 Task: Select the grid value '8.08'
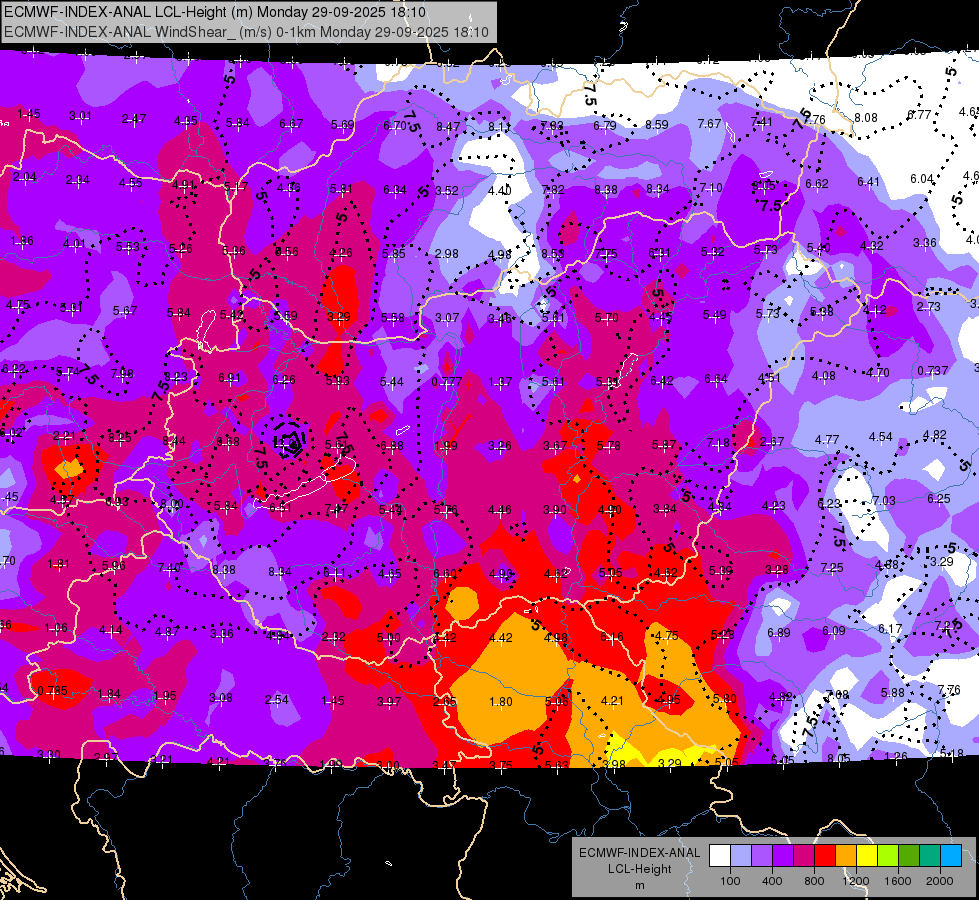(866, 117)
